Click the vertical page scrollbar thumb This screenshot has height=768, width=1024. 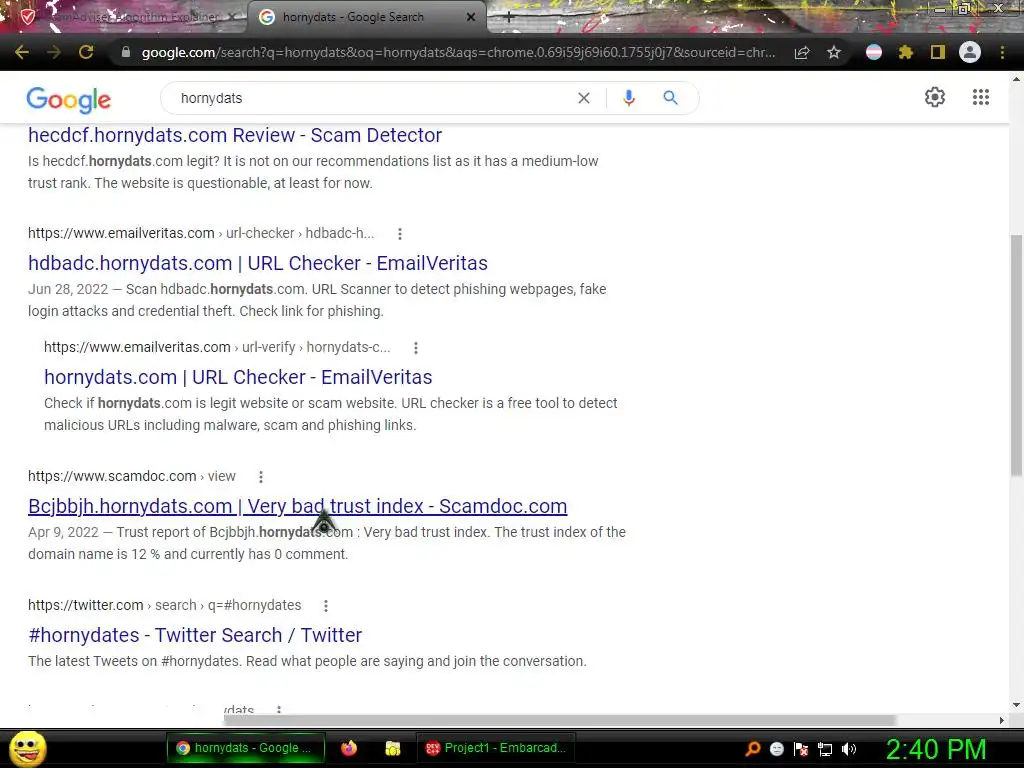click(1016, 355)
